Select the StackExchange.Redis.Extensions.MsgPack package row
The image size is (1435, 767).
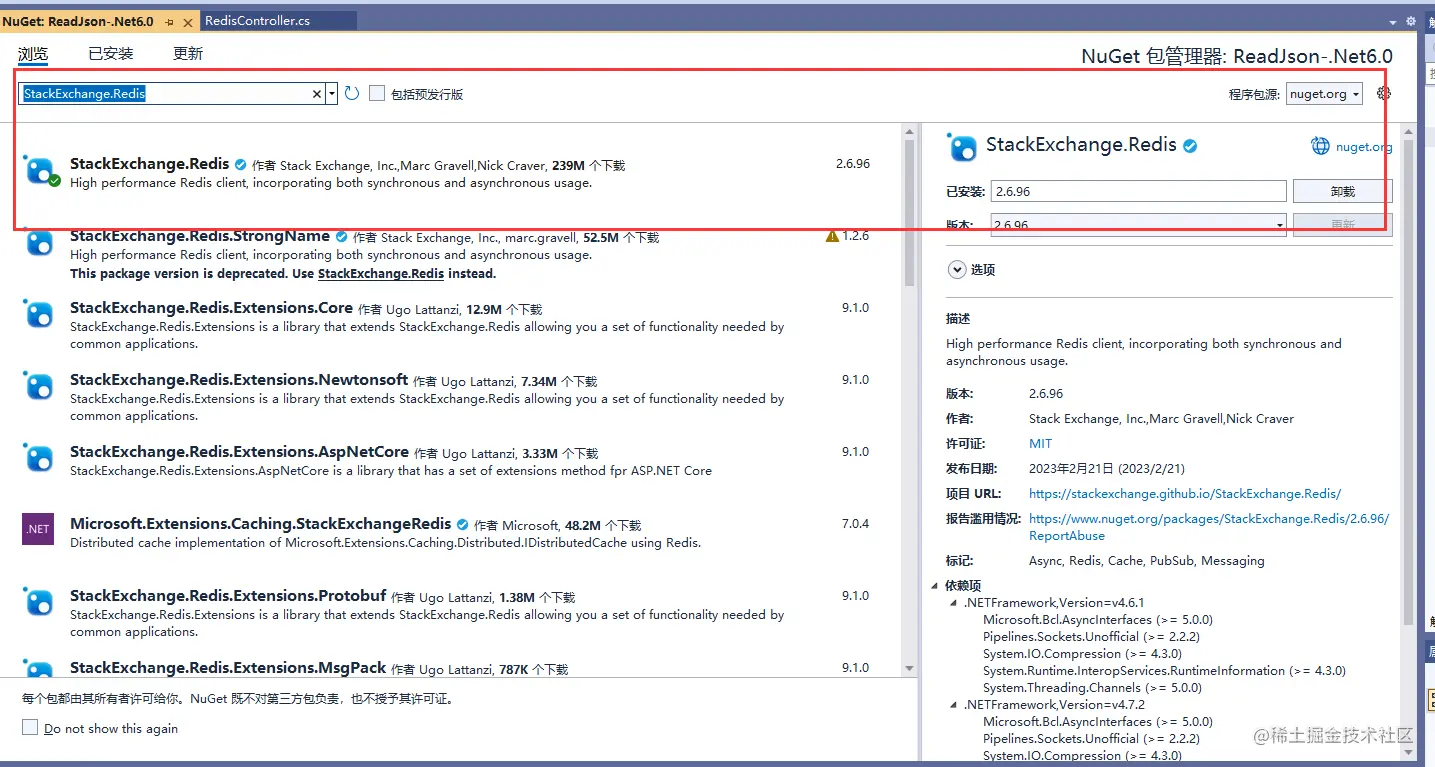pos(452,668)
